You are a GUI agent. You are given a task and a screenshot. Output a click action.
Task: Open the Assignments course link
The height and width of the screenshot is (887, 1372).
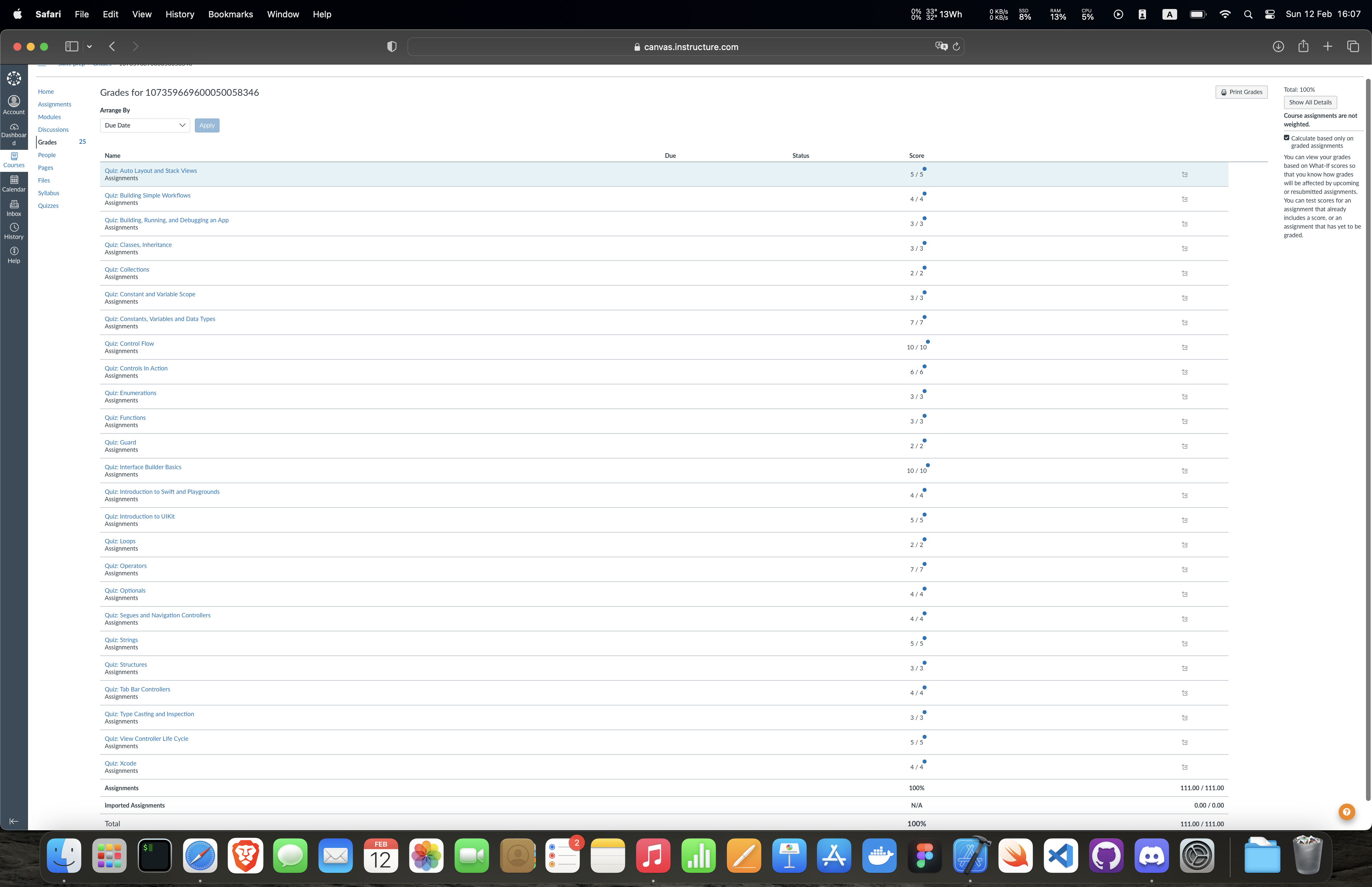55,104
